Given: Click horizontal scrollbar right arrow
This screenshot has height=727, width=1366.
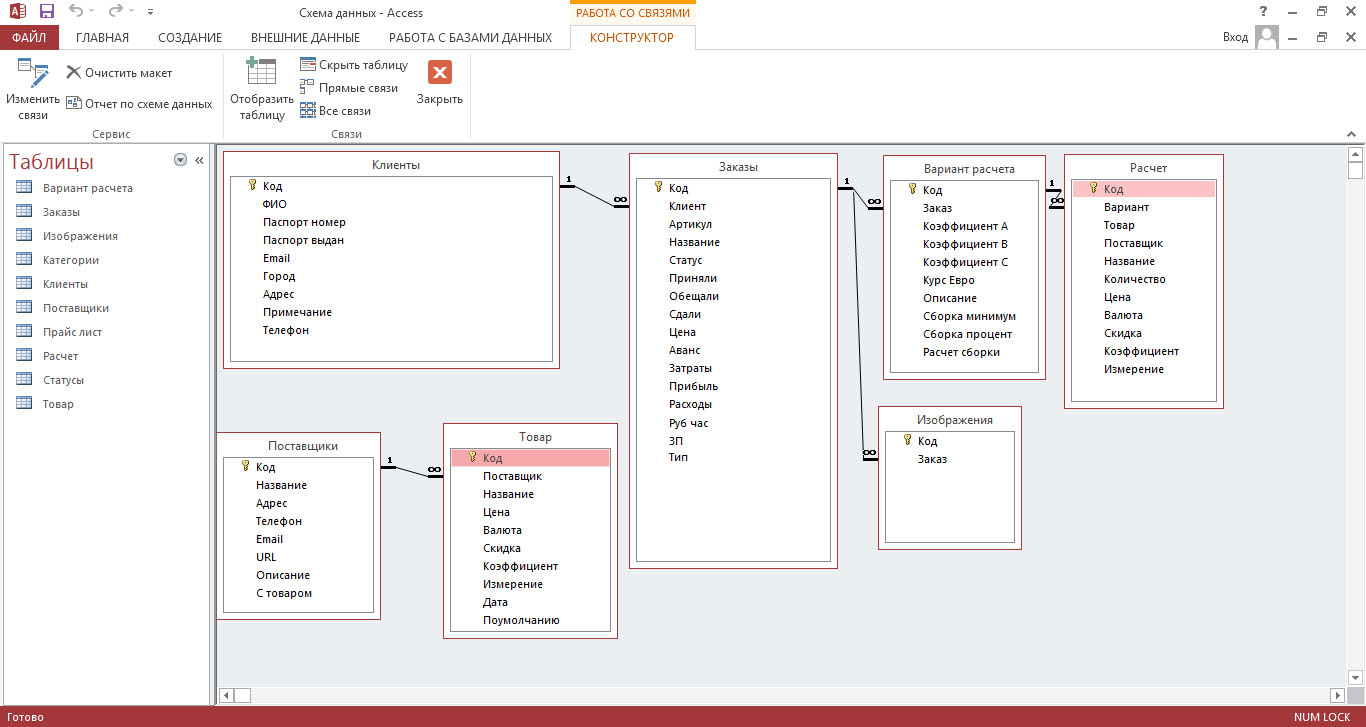Looking at the screenshot, I should tap(1338, 695).
